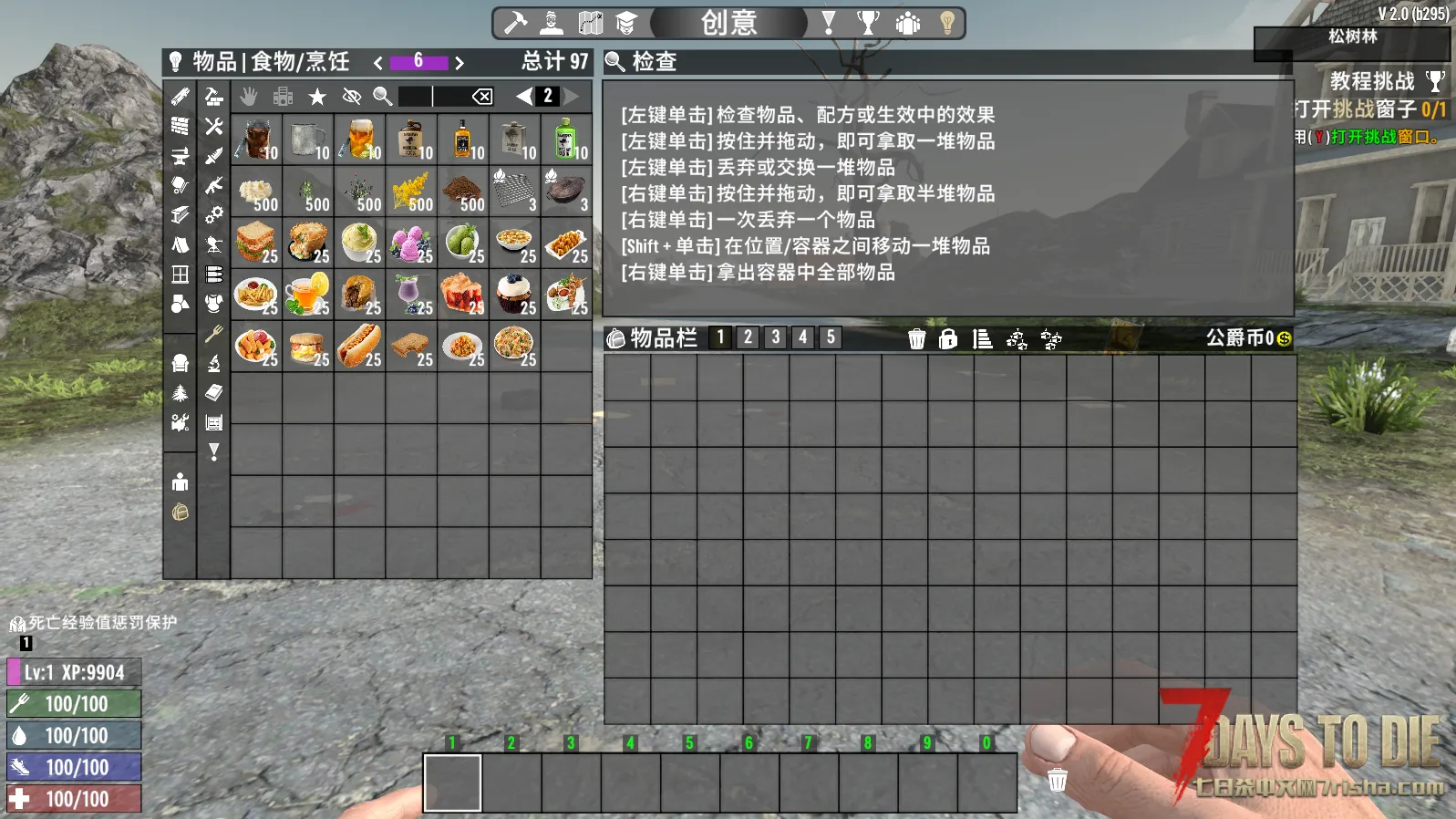The image size is (1456, 819).
Task: Open the players group tab in top bar
Action: 908,23
